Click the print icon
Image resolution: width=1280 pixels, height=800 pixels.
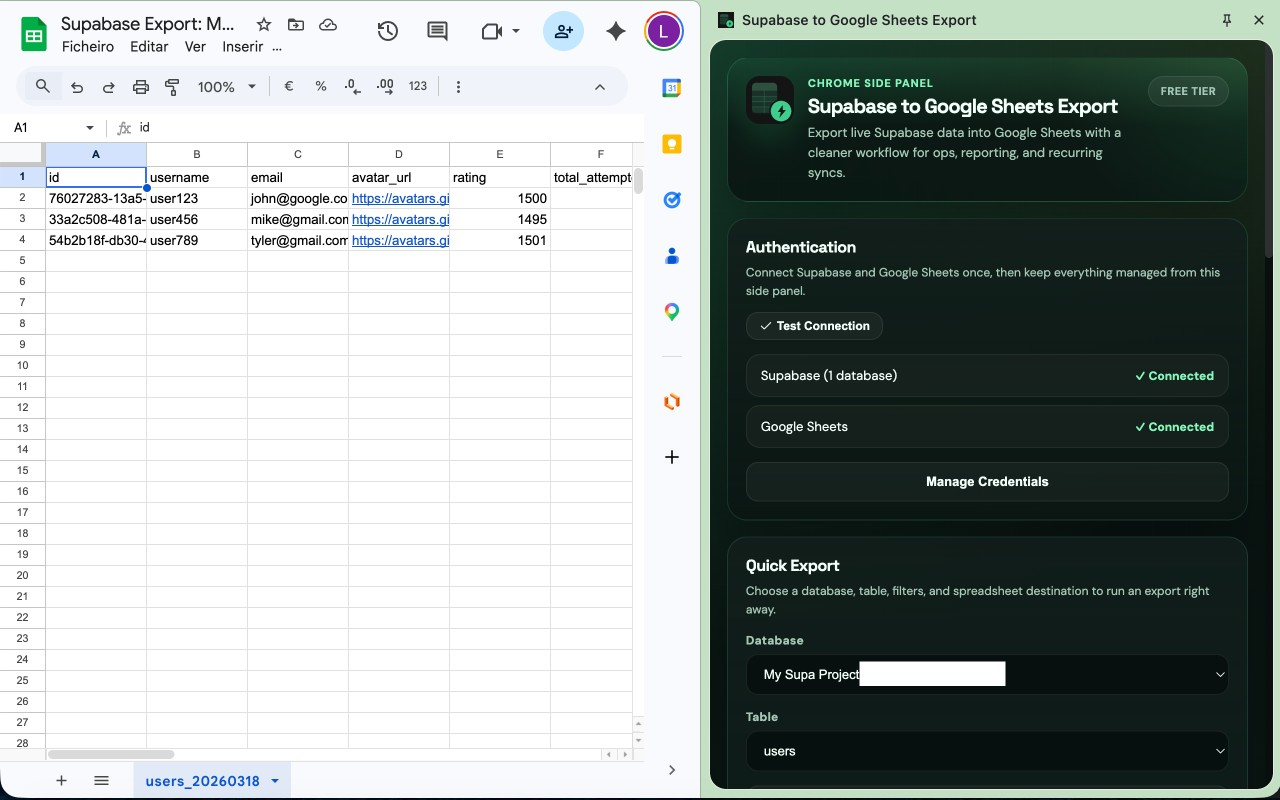click(x=141, y=87)
